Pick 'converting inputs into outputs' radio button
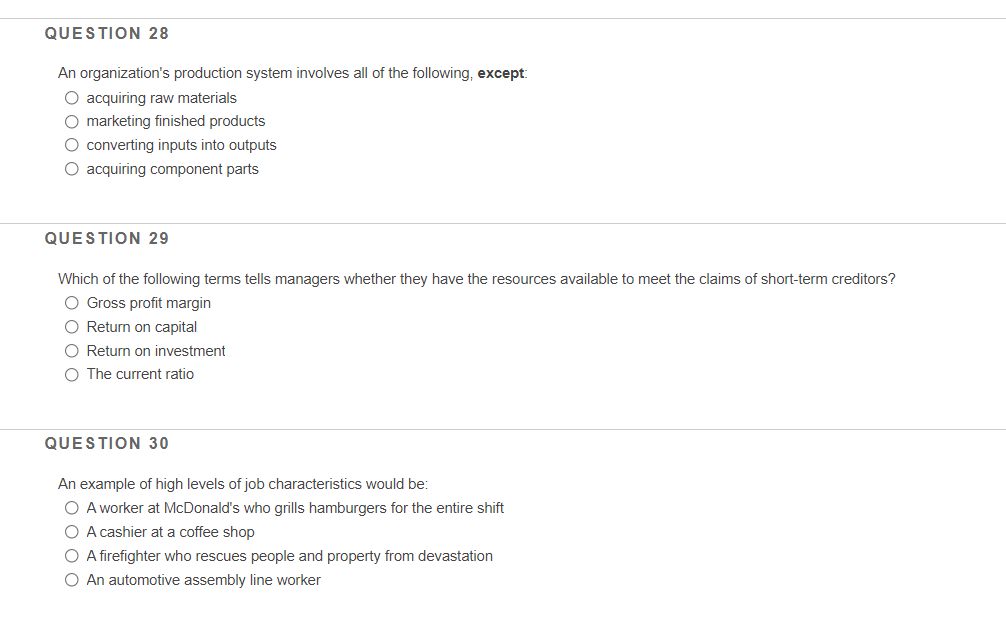 (x=72, y=145)
